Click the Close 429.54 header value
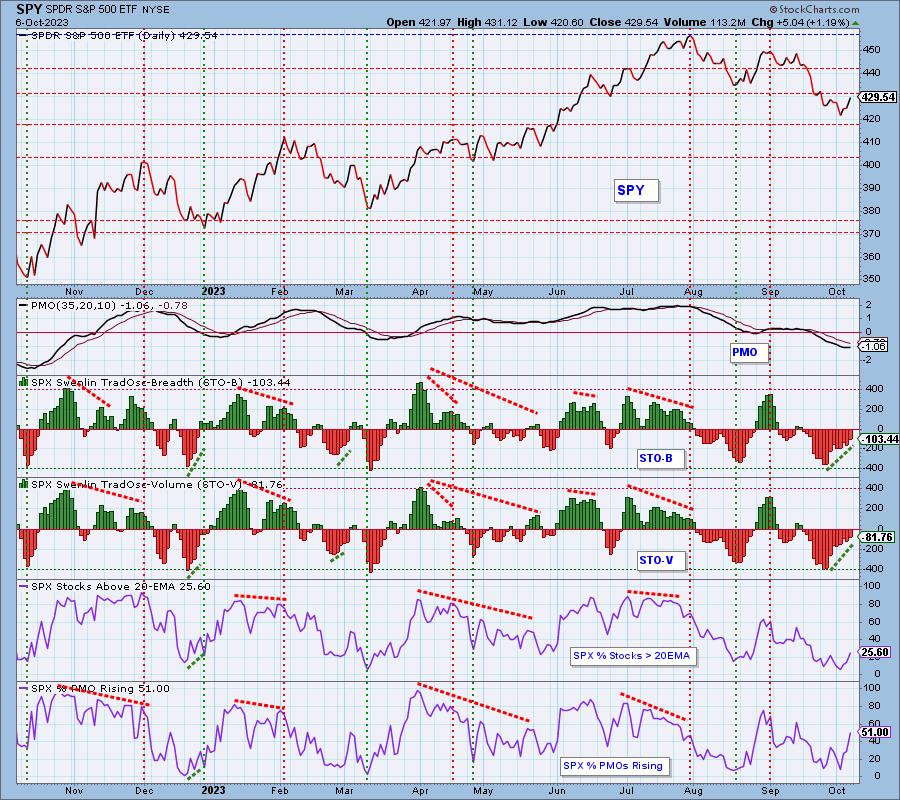Screen dimensions: 900x800 click(x=623, y=22)
